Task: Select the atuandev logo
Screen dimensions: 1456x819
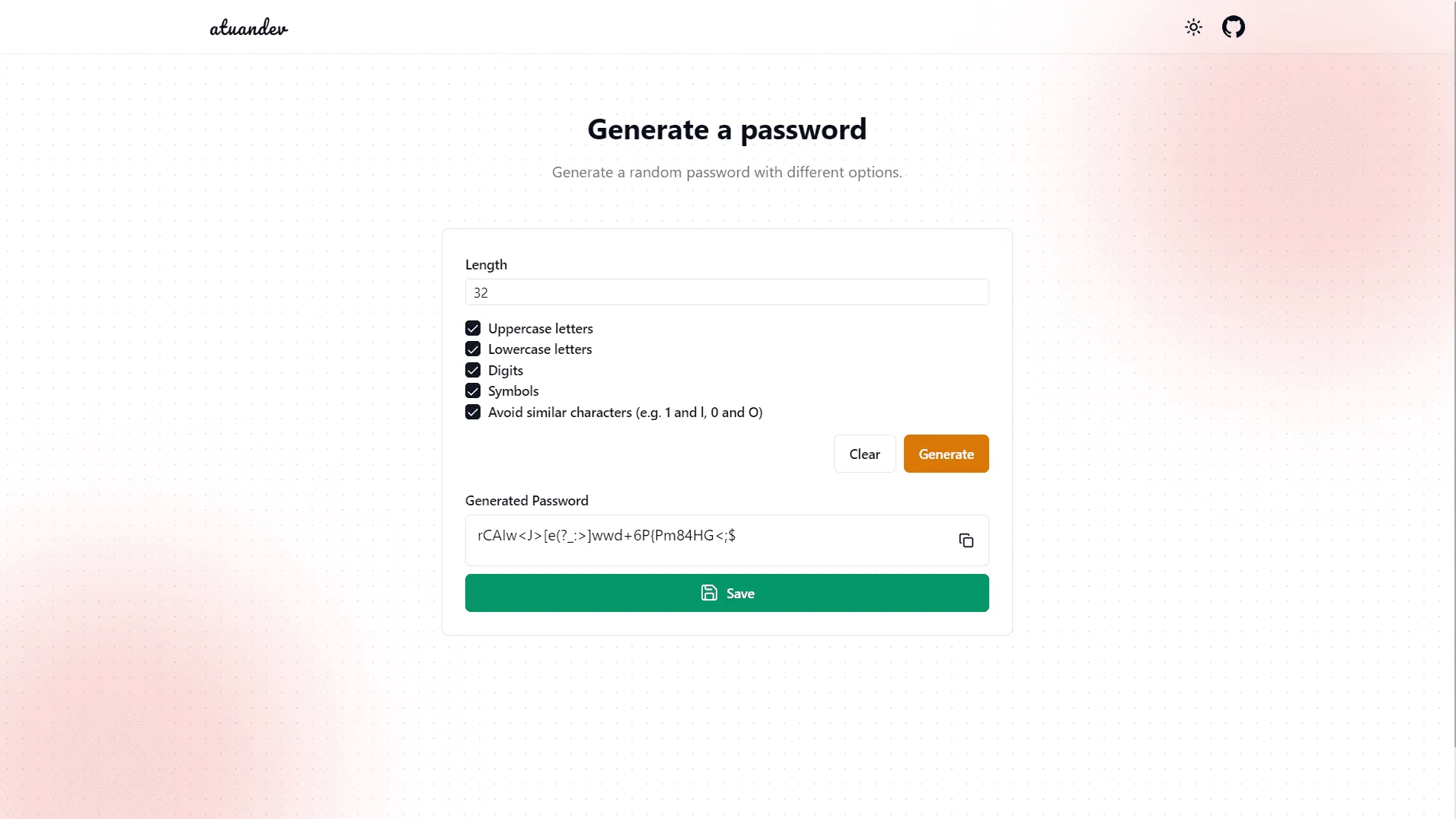Action: 248,27
